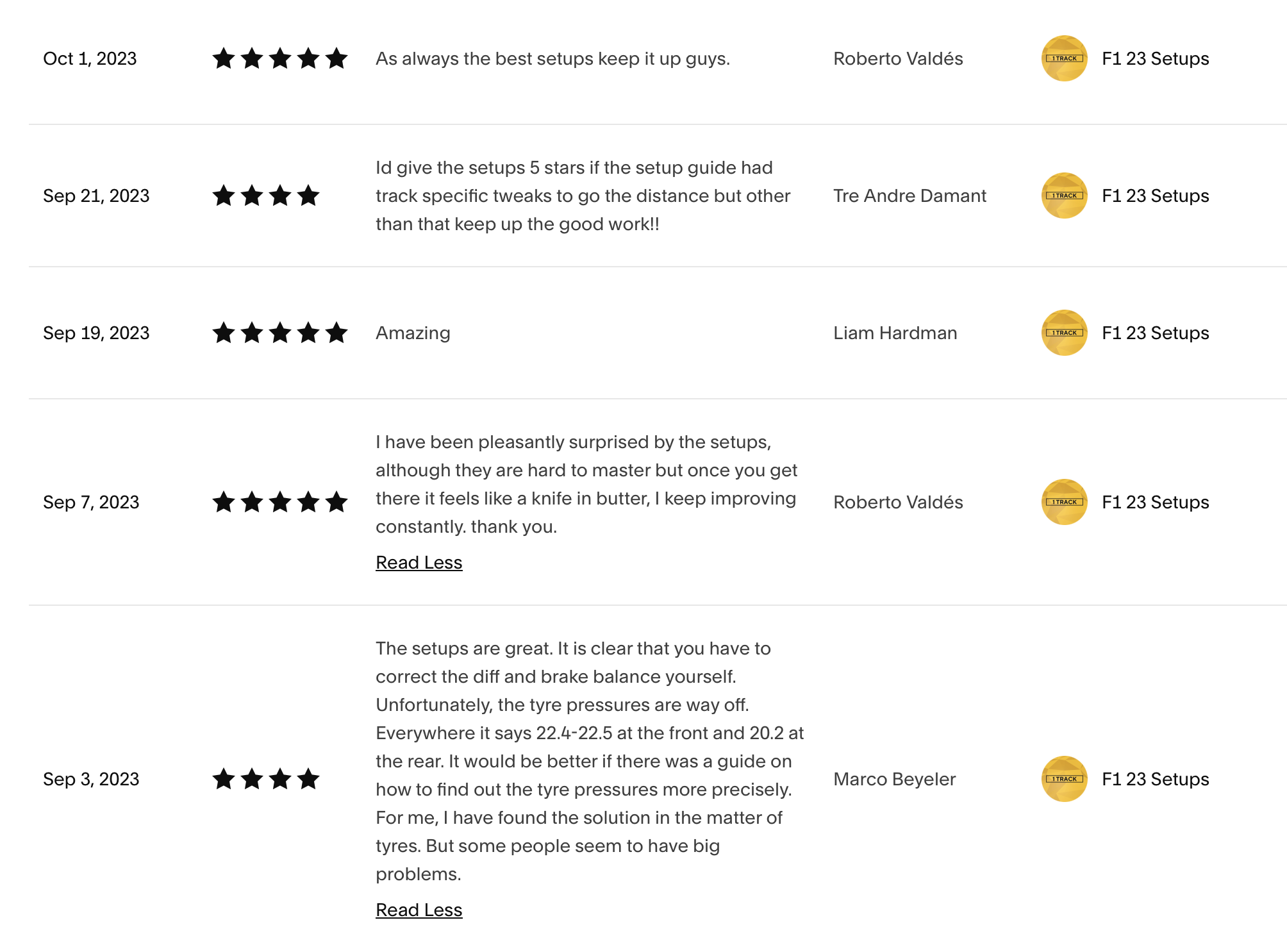Collapse Marco Beyeler's review with Read Less
Image resolution: width=1287 pixels, height=952 pixels.
coord(419,910)
